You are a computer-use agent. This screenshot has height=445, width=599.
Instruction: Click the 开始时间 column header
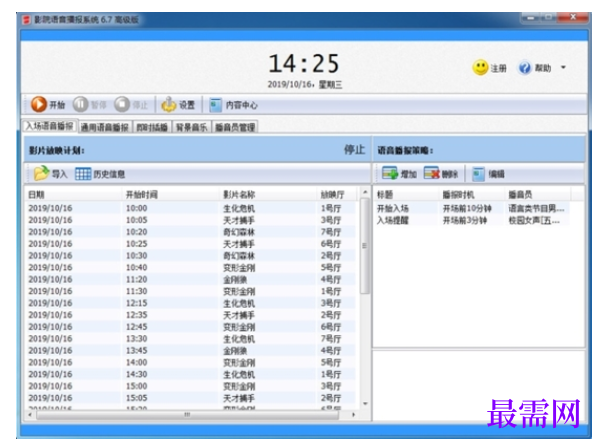point(171,195)
